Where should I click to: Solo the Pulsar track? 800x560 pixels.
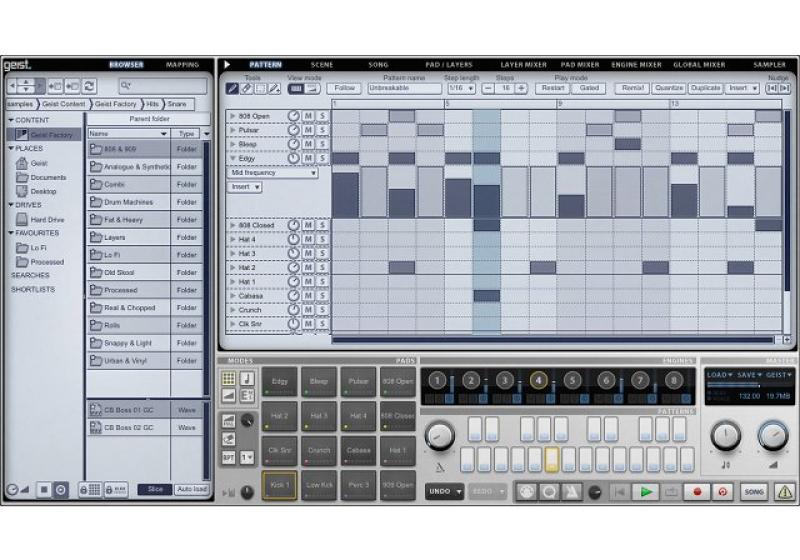[x=322, y=130]
